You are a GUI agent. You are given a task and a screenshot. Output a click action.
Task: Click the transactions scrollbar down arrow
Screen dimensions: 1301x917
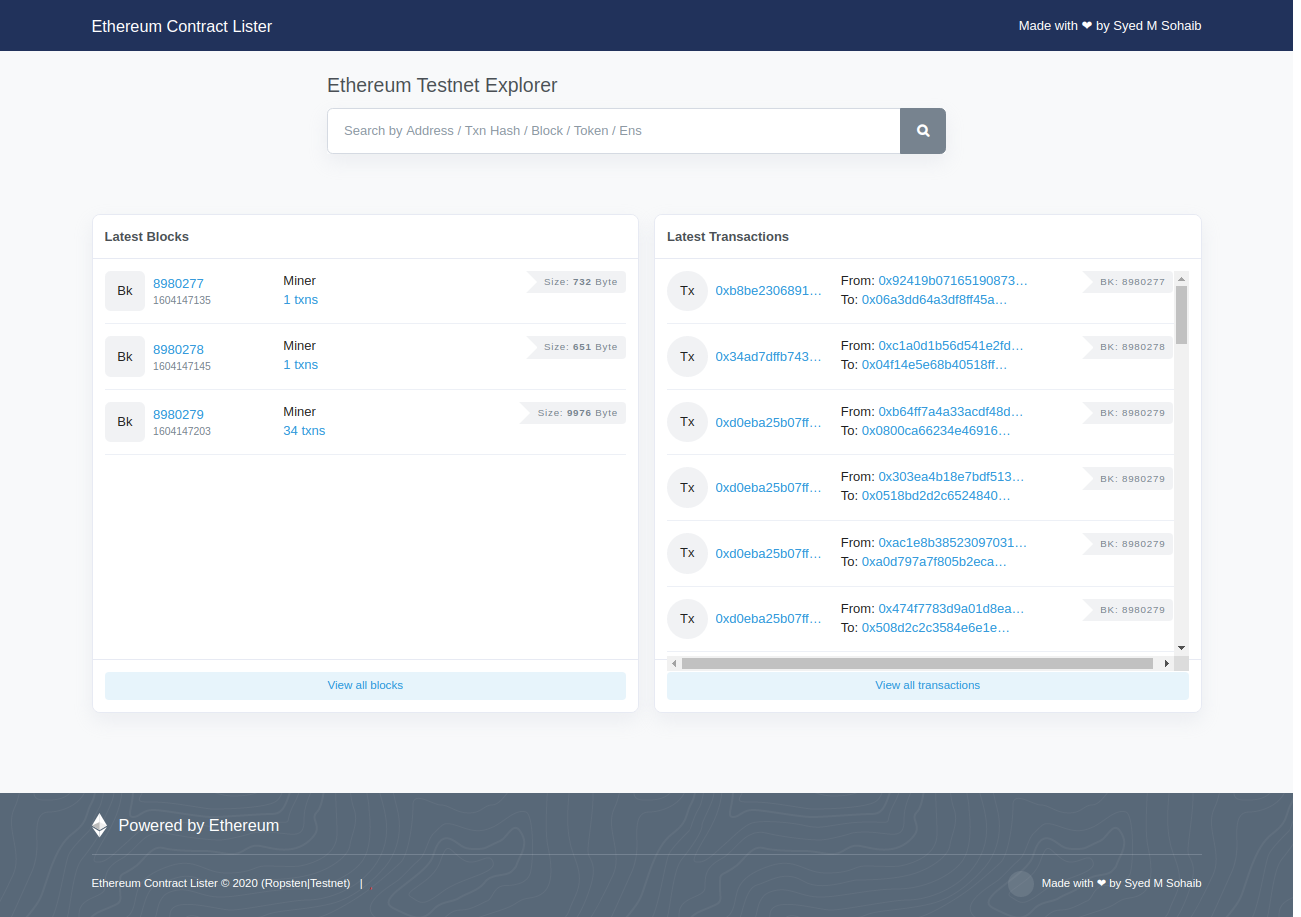[x=1181, y=648]
